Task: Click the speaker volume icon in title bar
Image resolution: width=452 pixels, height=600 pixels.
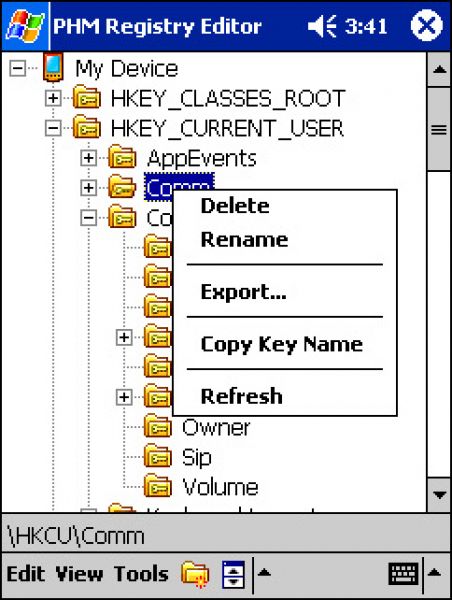Action: (322, 26)
